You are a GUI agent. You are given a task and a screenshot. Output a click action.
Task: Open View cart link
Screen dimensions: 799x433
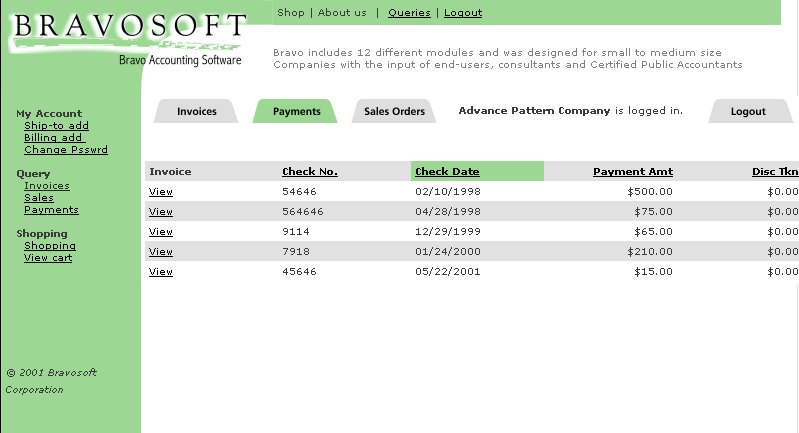pos(48,258)
